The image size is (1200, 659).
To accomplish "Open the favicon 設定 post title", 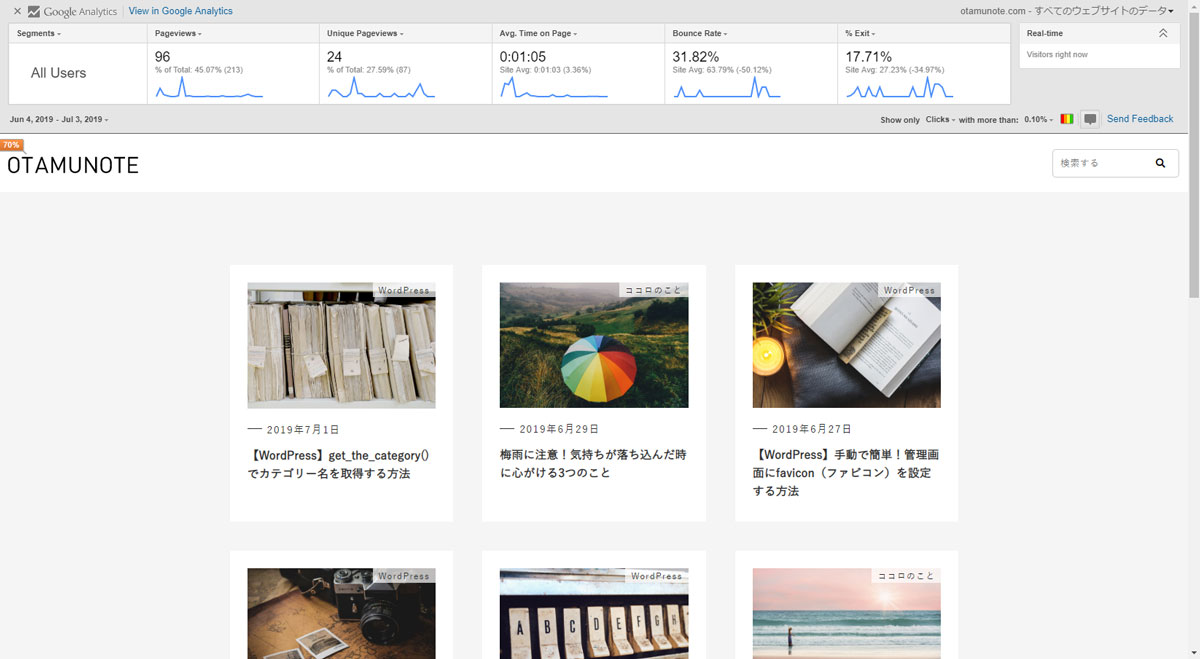I will 846,473.
